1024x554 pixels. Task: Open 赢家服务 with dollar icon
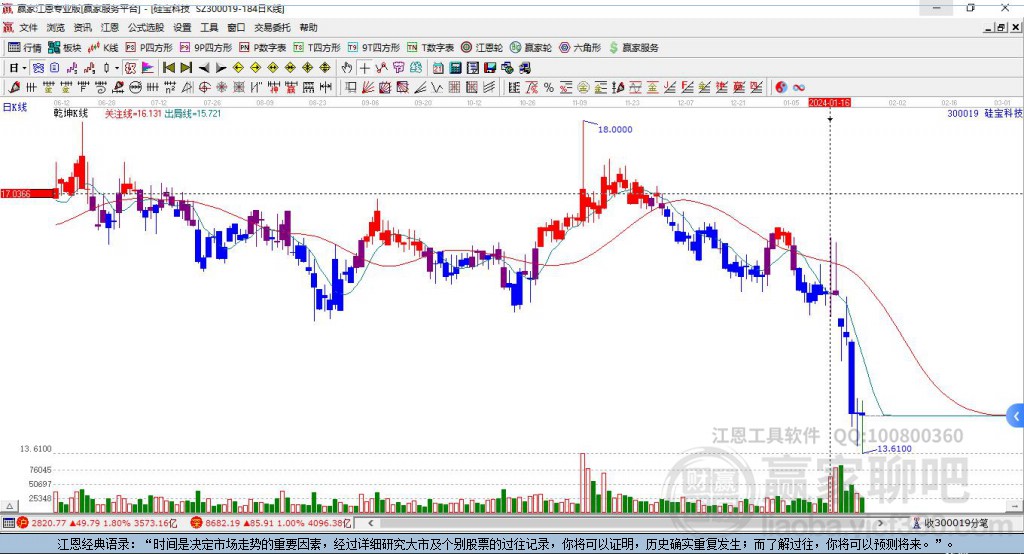(633, 48)
